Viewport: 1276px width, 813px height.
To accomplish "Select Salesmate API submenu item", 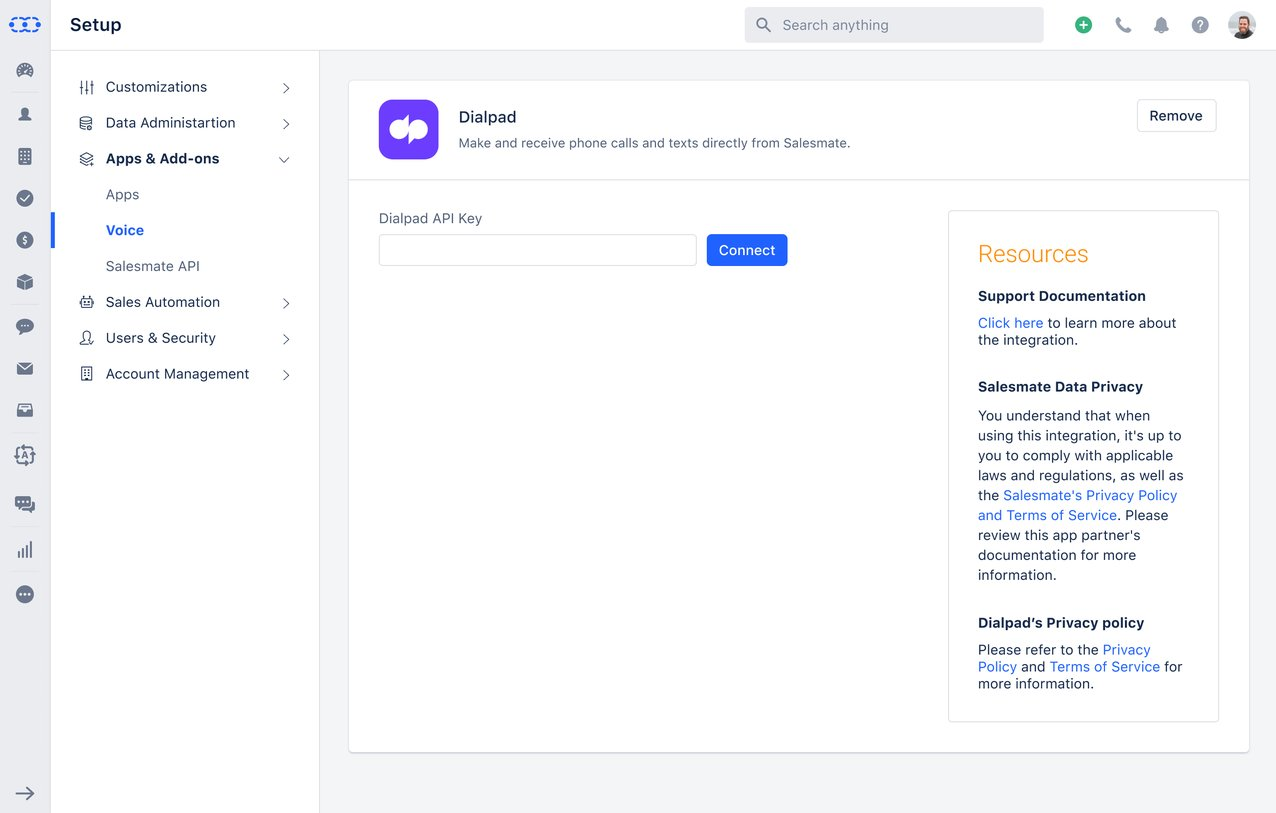I will point(153,266).
